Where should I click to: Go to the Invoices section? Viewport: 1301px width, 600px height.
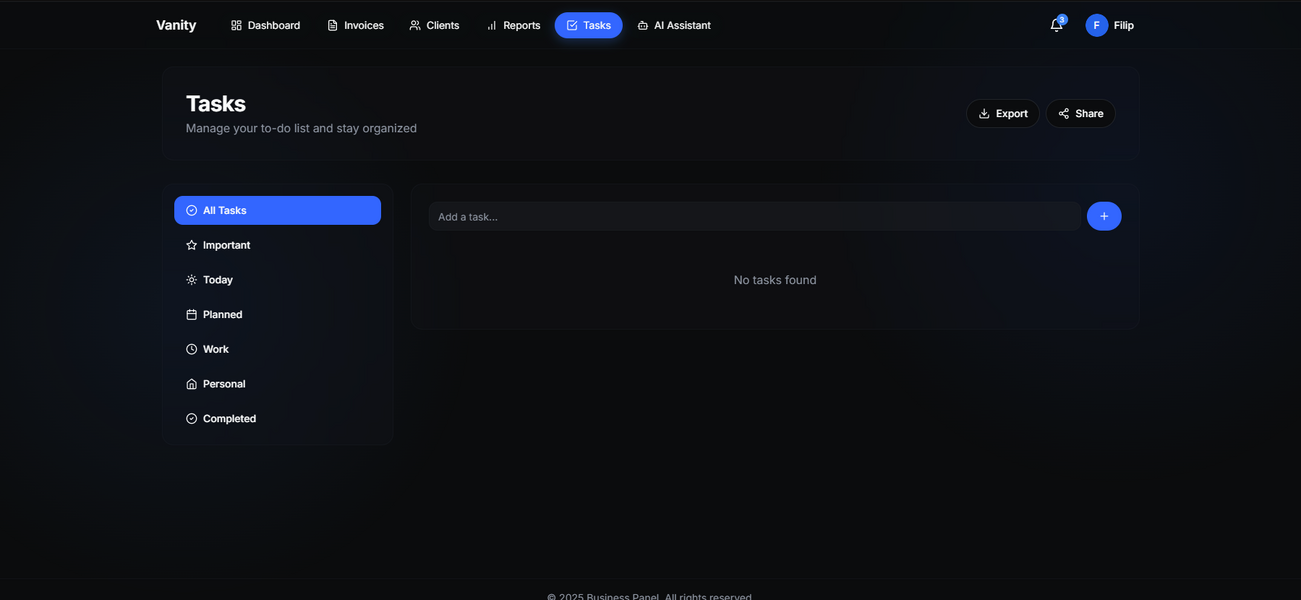point(355,26)
